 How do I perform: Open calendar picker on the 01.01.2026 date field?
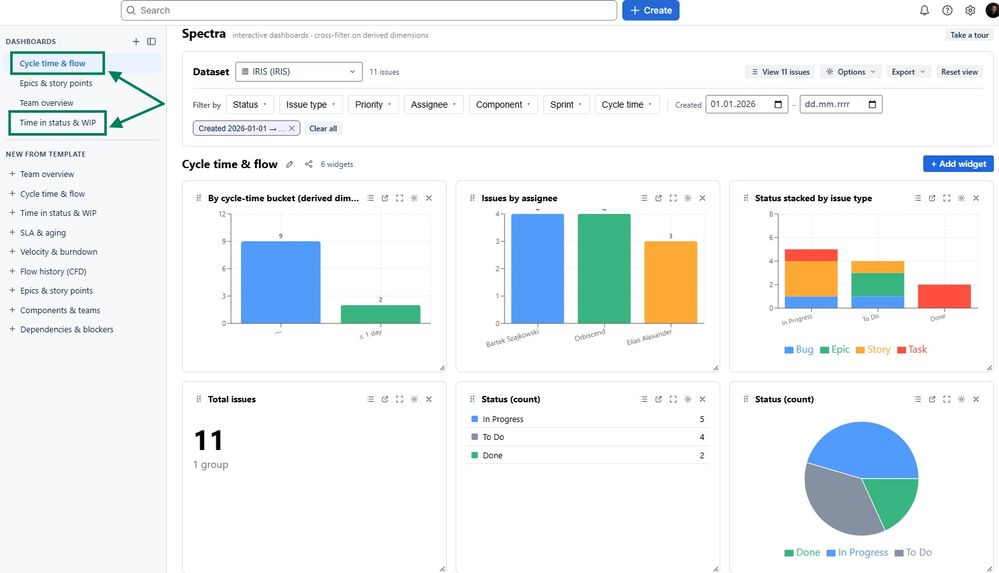pyautogui.click(x=778, y=105)
